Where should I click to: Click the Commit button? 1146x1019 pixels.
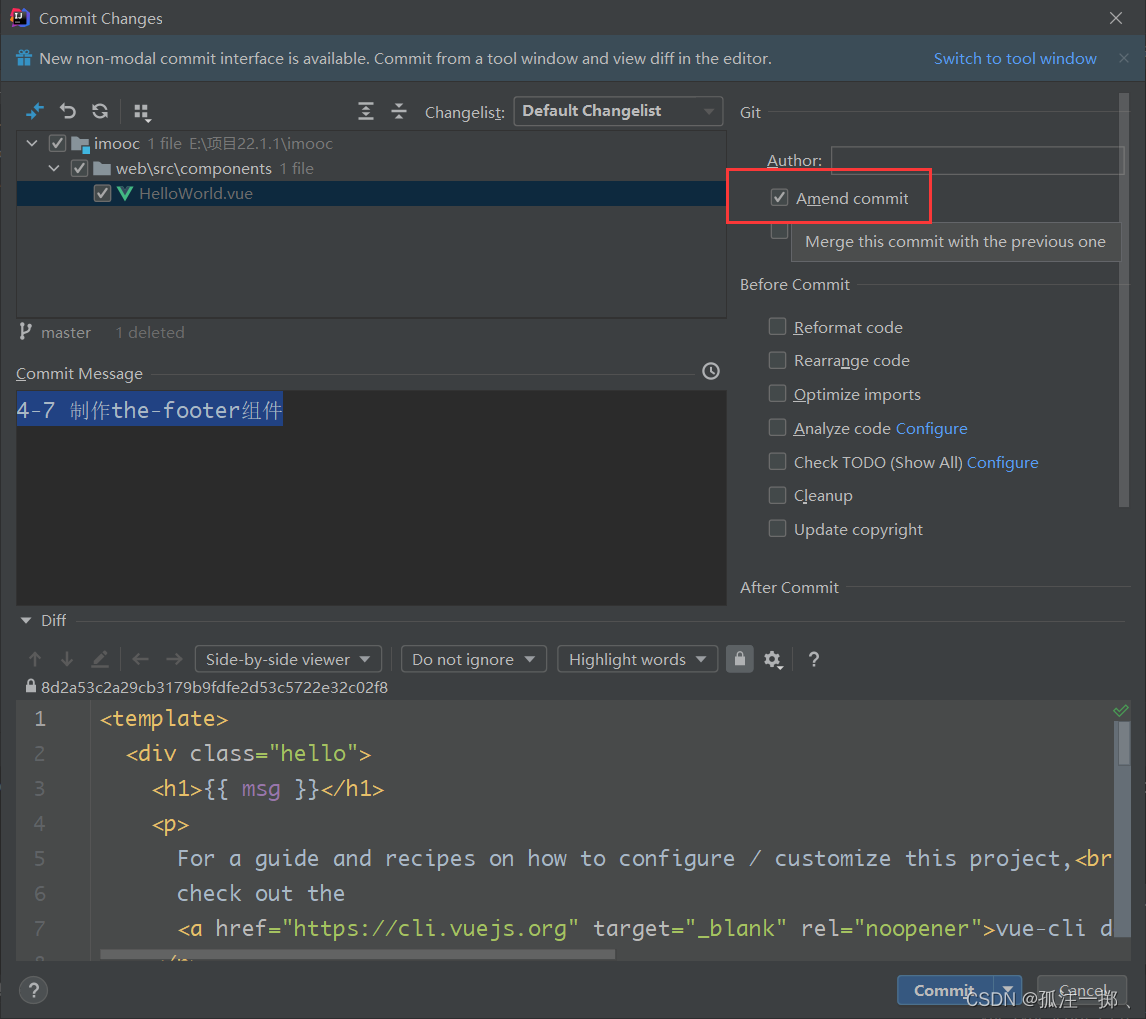point(944,990)
